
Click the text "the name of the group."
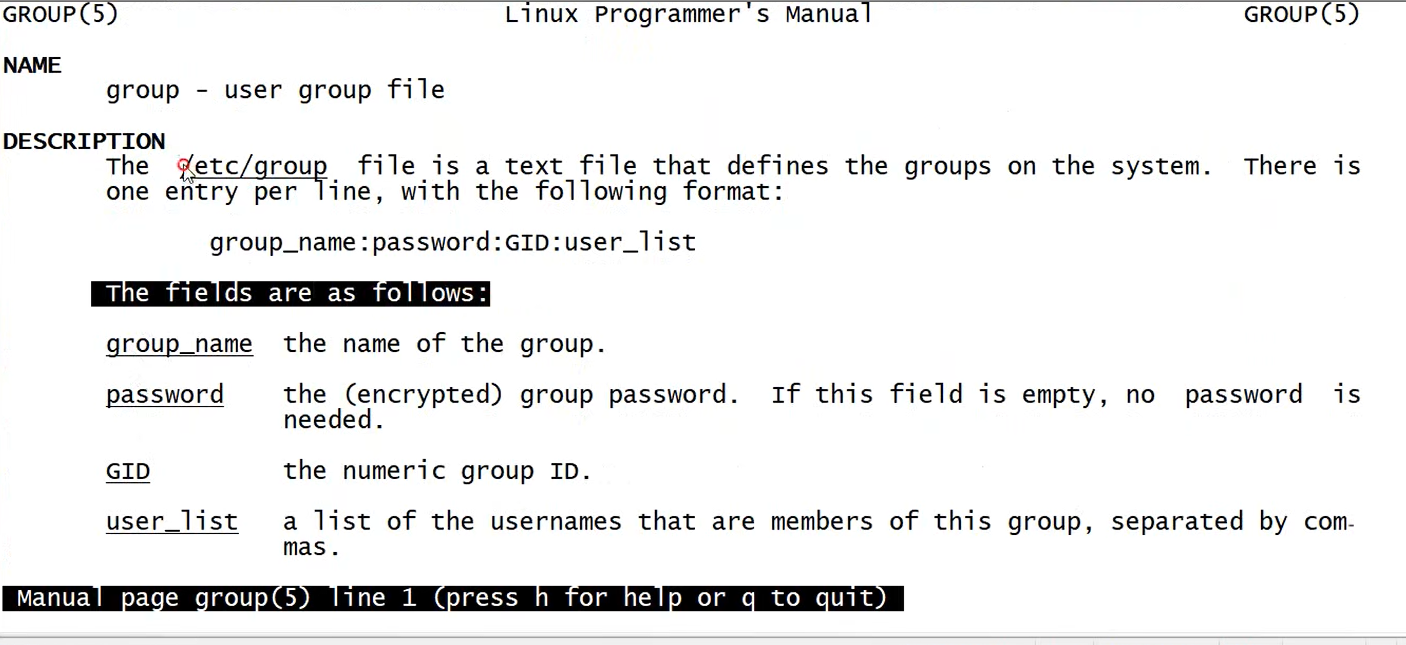[444, 344]
